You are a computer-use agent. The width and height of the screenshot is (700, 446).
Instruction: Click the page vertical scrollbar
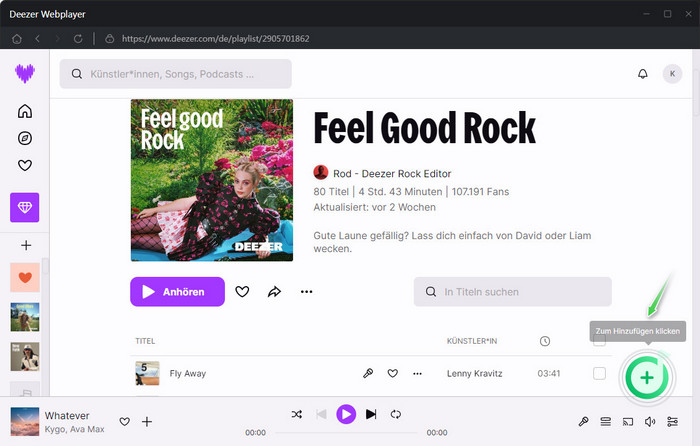[x=696, y=92]
